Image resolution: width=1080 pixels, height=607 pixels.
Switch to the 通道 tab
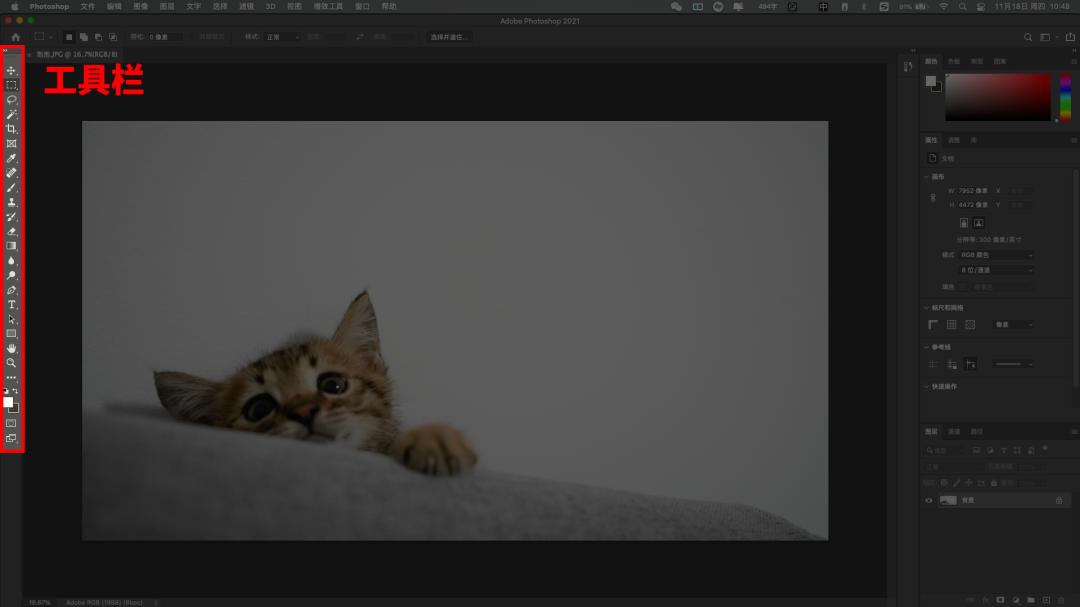pos(954,431)
